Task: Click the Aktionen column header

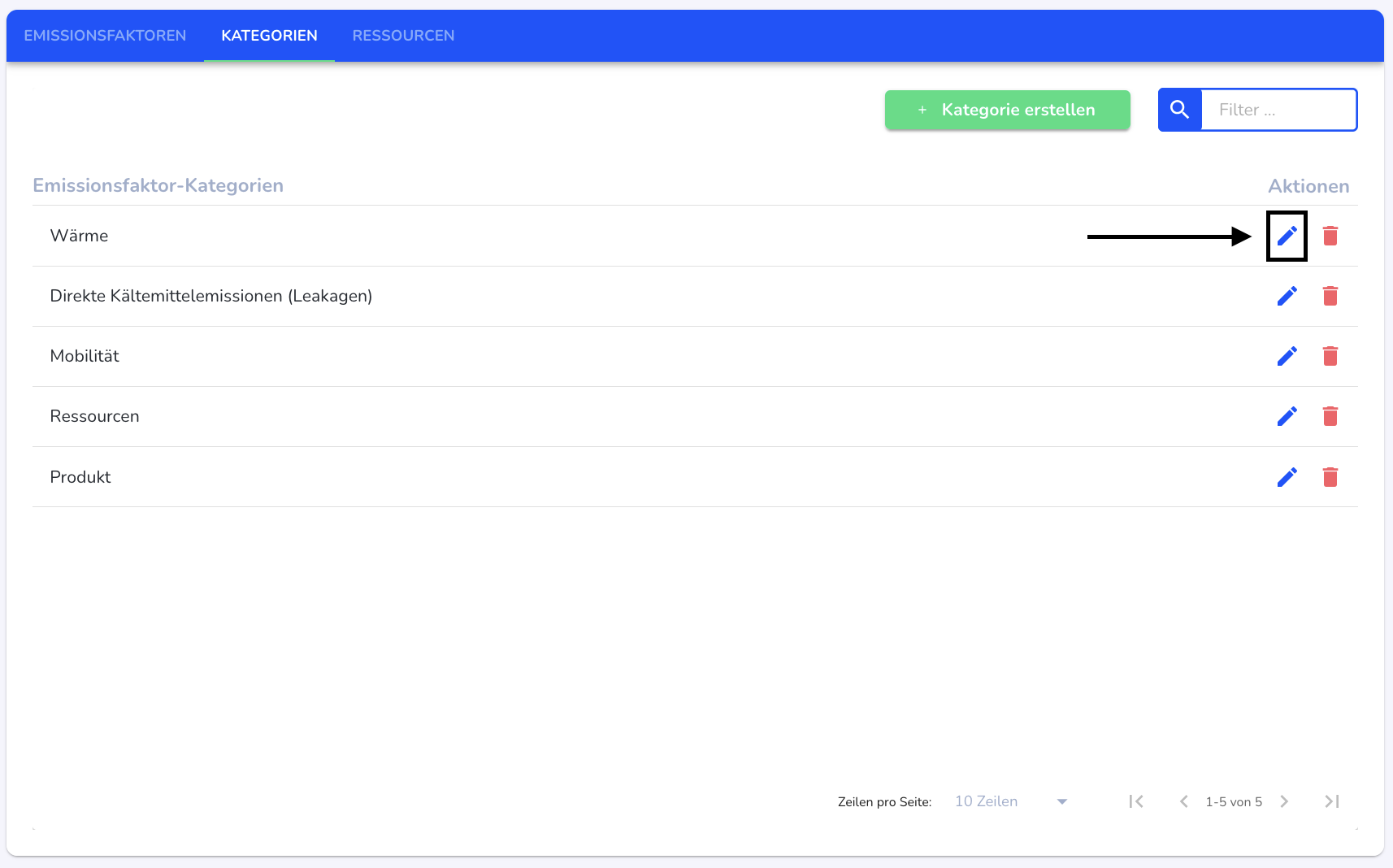Action: click(1308, 186)
